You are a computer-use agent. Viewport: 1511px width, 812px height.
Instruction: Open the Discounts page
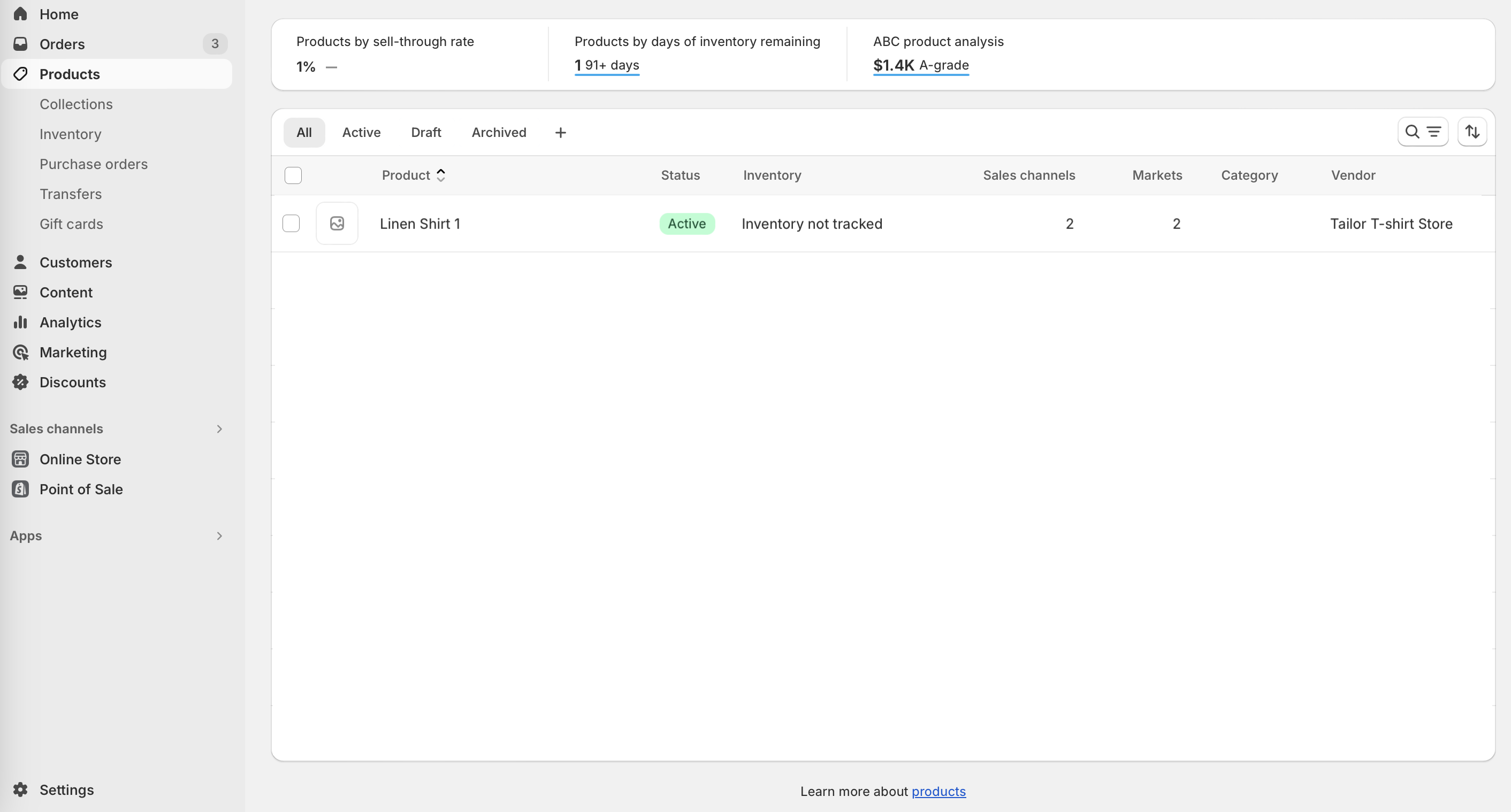pyautogui.click(x=72, y=382)
